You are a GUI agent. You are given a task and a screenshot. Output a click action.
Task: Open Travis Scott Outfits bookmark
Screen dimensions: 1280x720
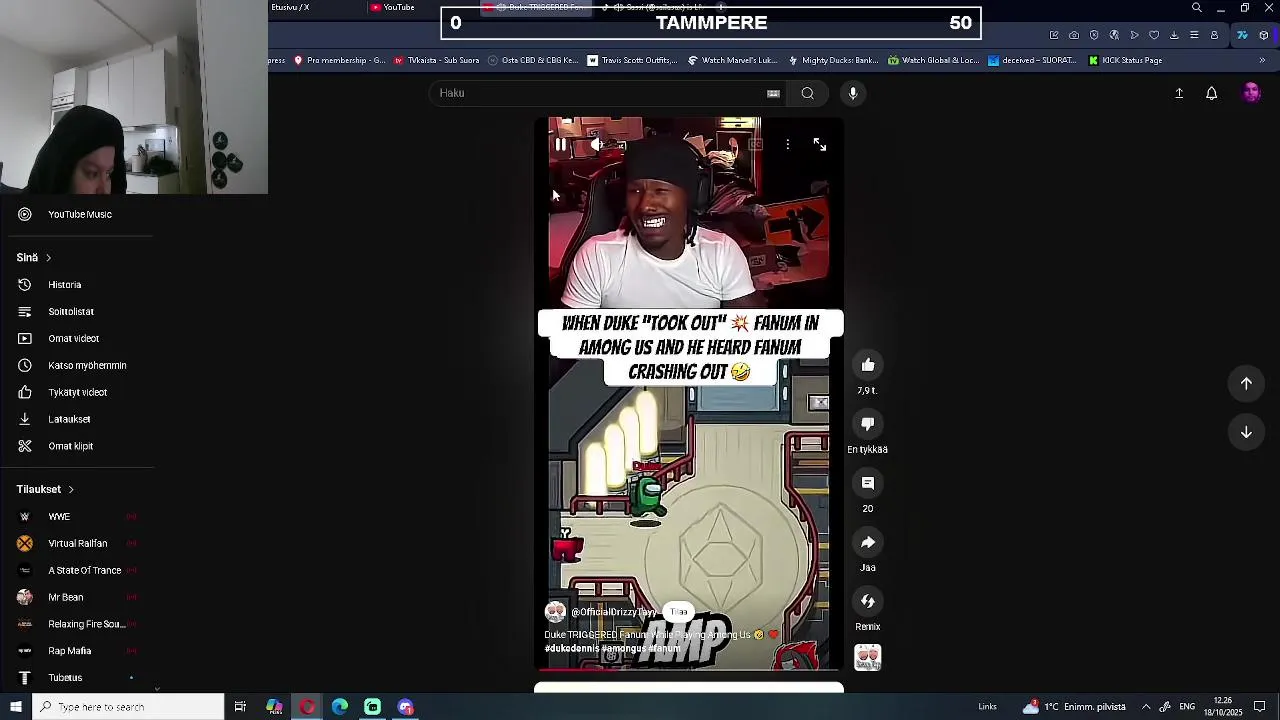631,60
